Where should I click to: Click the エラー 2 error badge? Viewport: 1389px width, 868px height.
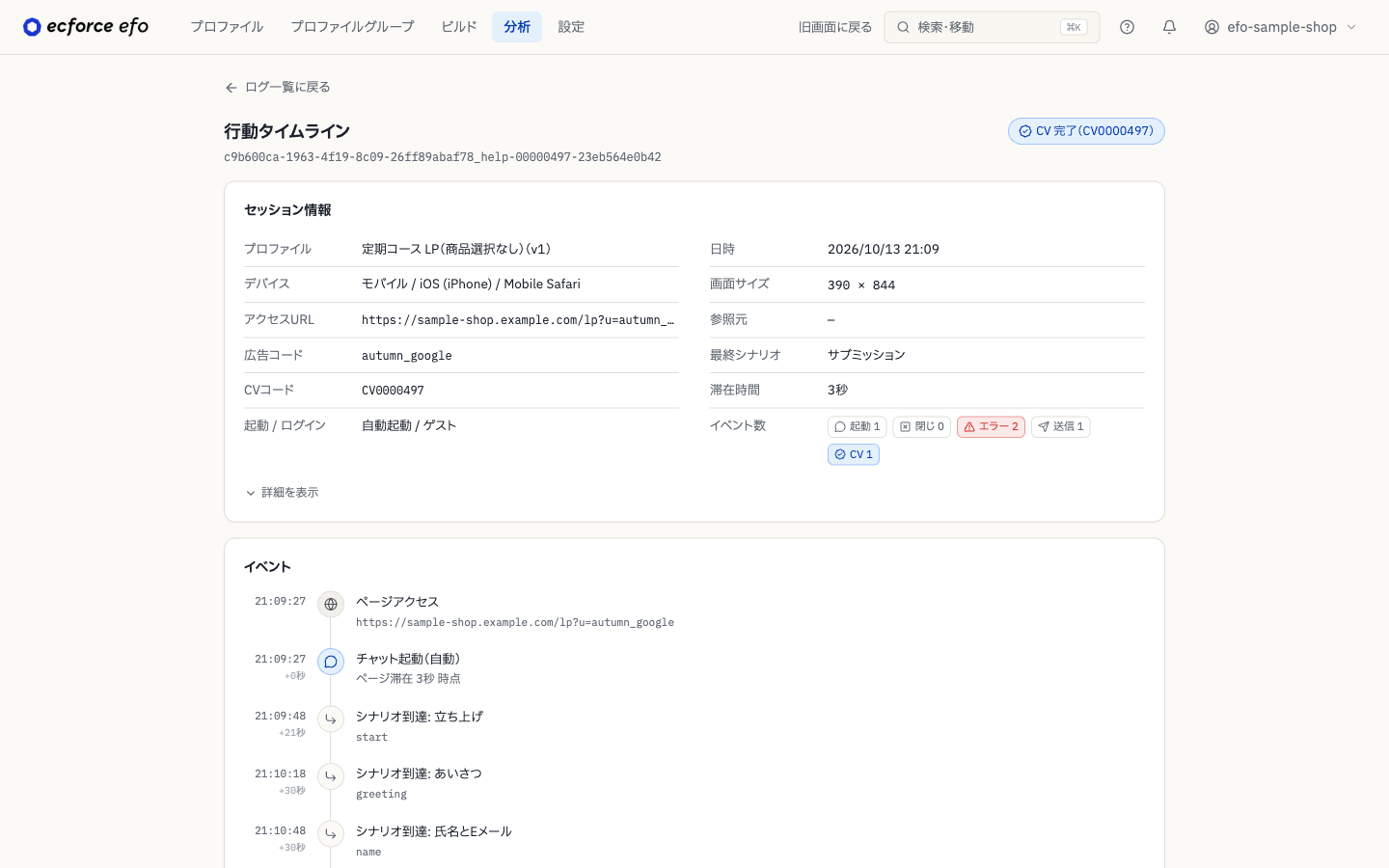pyautogui.click(x=991, y=426)
